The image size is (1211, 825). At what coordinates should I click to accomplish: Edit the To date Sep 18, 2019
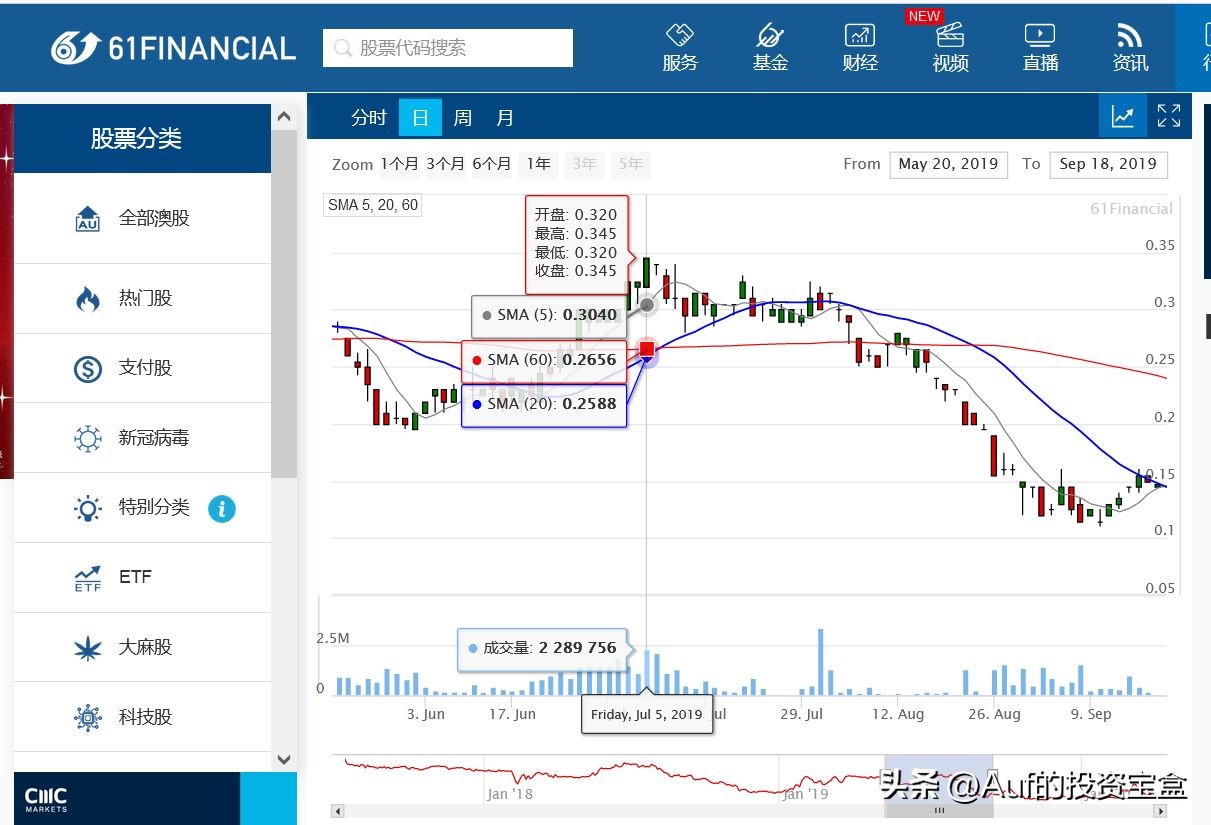(x=1108, y=164)
